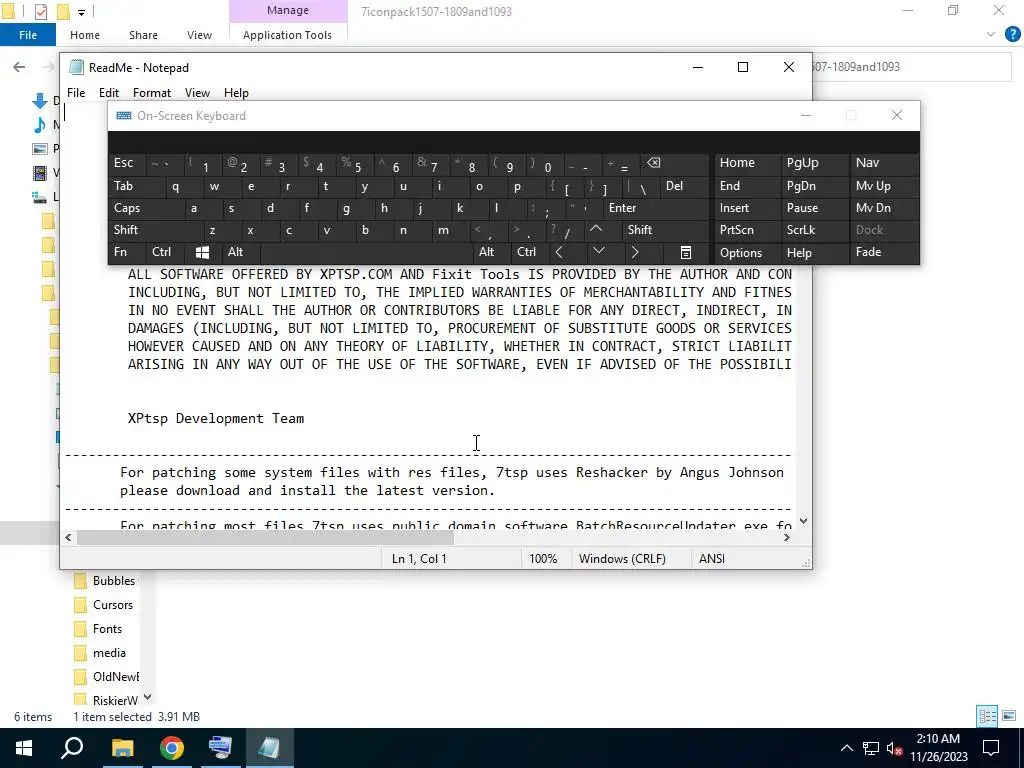Image resolution: width=1024 pixels, height=768 pixels.
Task: Show hidden tray icons chevron
Action: tap(846, 748)
